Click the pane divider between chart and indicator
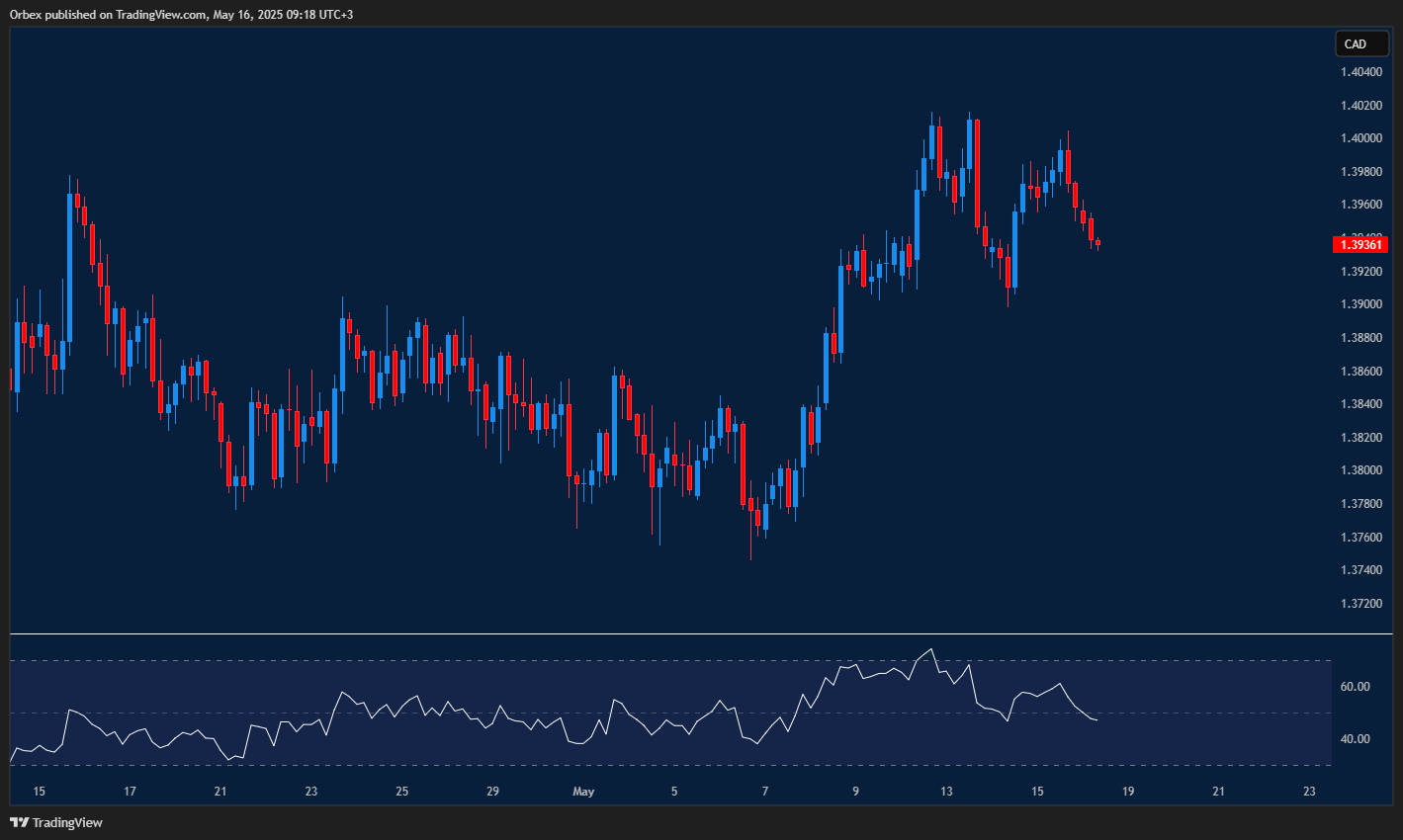1403x840 pixels. point(692,633)
